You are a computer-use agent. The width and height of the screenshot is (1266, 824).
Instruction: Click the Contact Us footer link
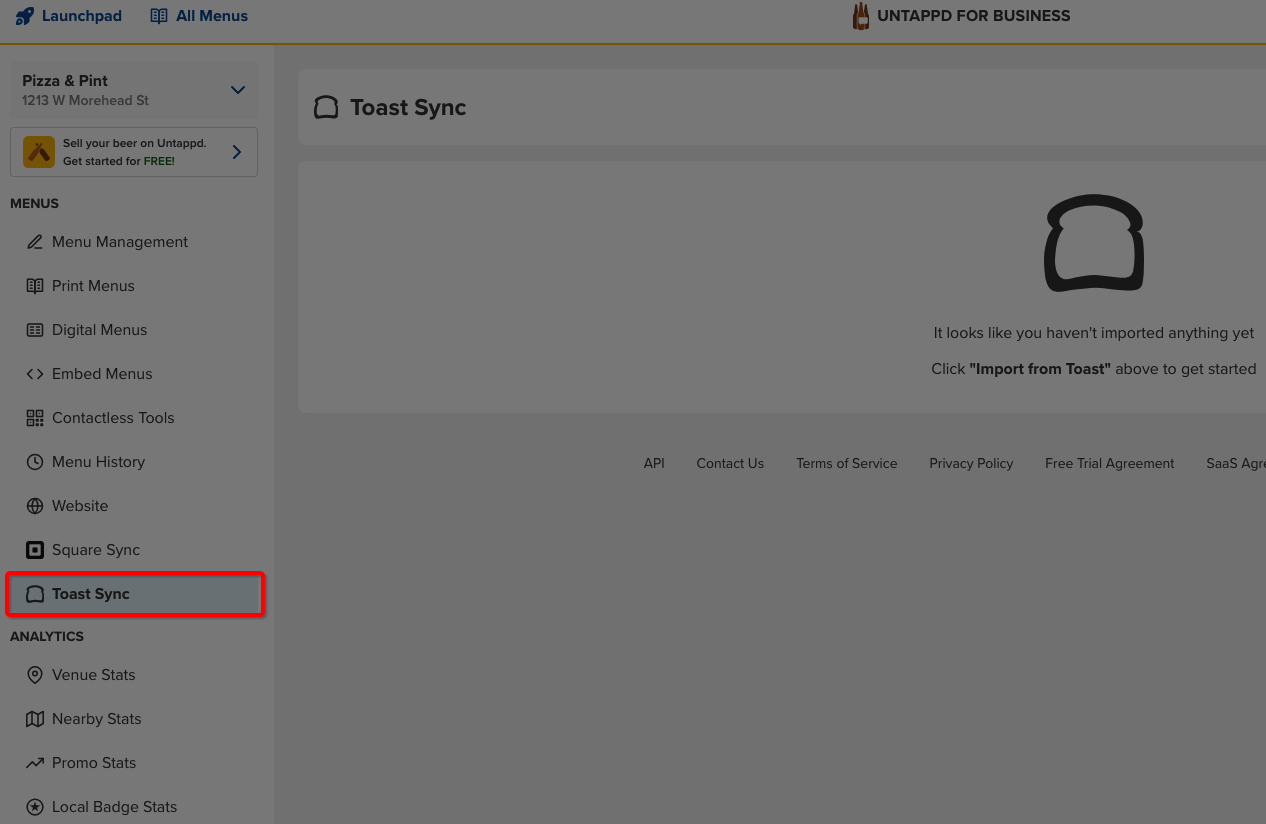730,463
